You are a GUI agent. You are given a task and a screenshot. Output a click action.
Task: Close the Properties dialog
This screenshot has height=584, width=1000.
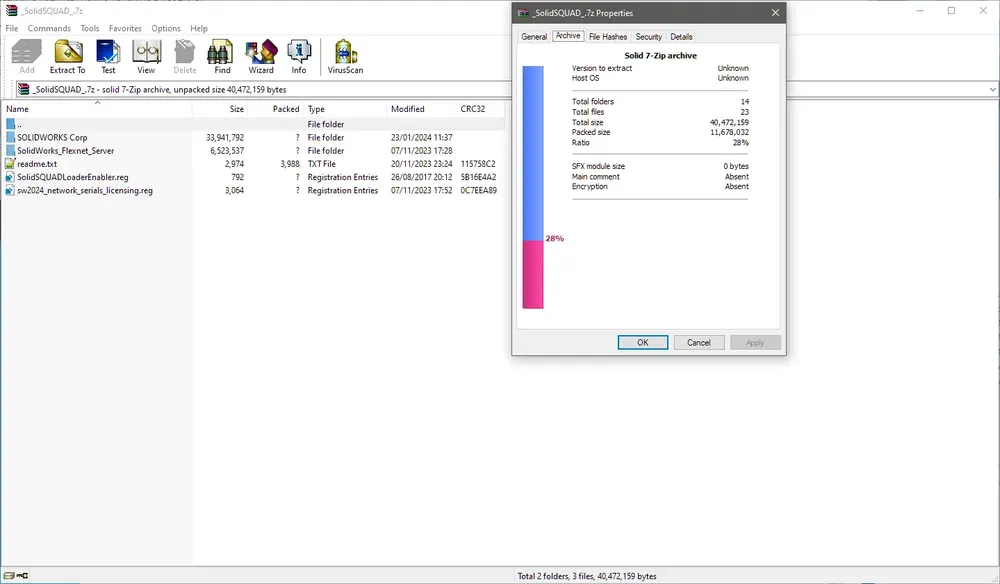click(775, 13)
